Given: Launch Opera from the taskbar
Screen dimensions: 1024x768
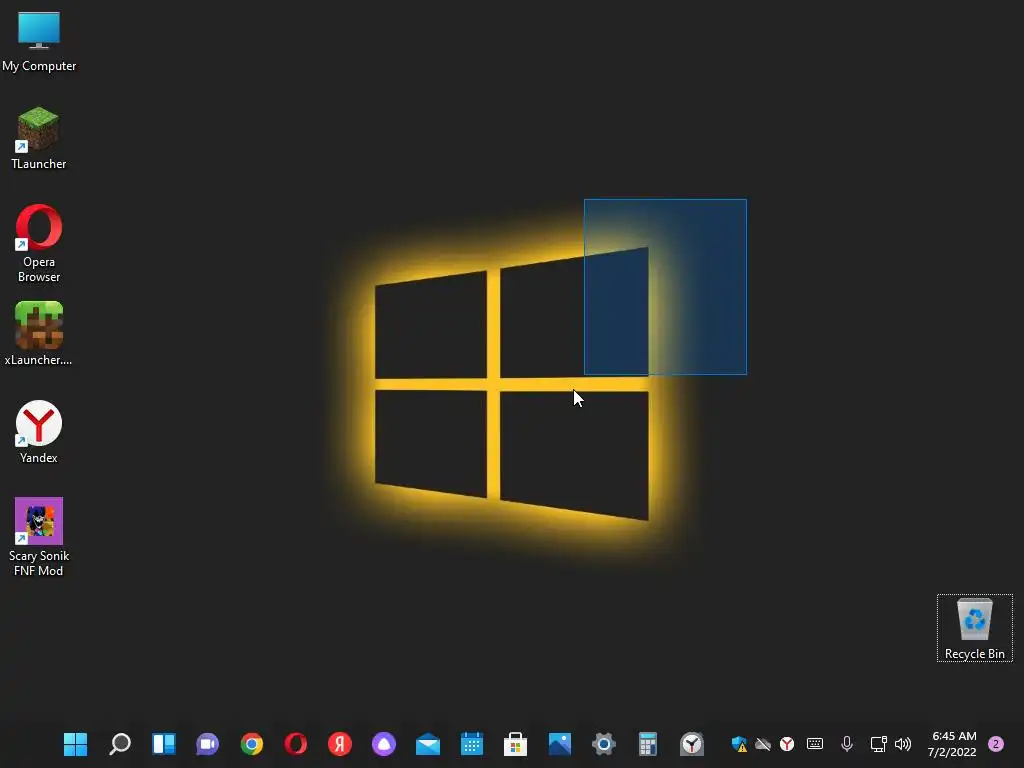Looking at the screenshot, I should click(x=296, y=744).
